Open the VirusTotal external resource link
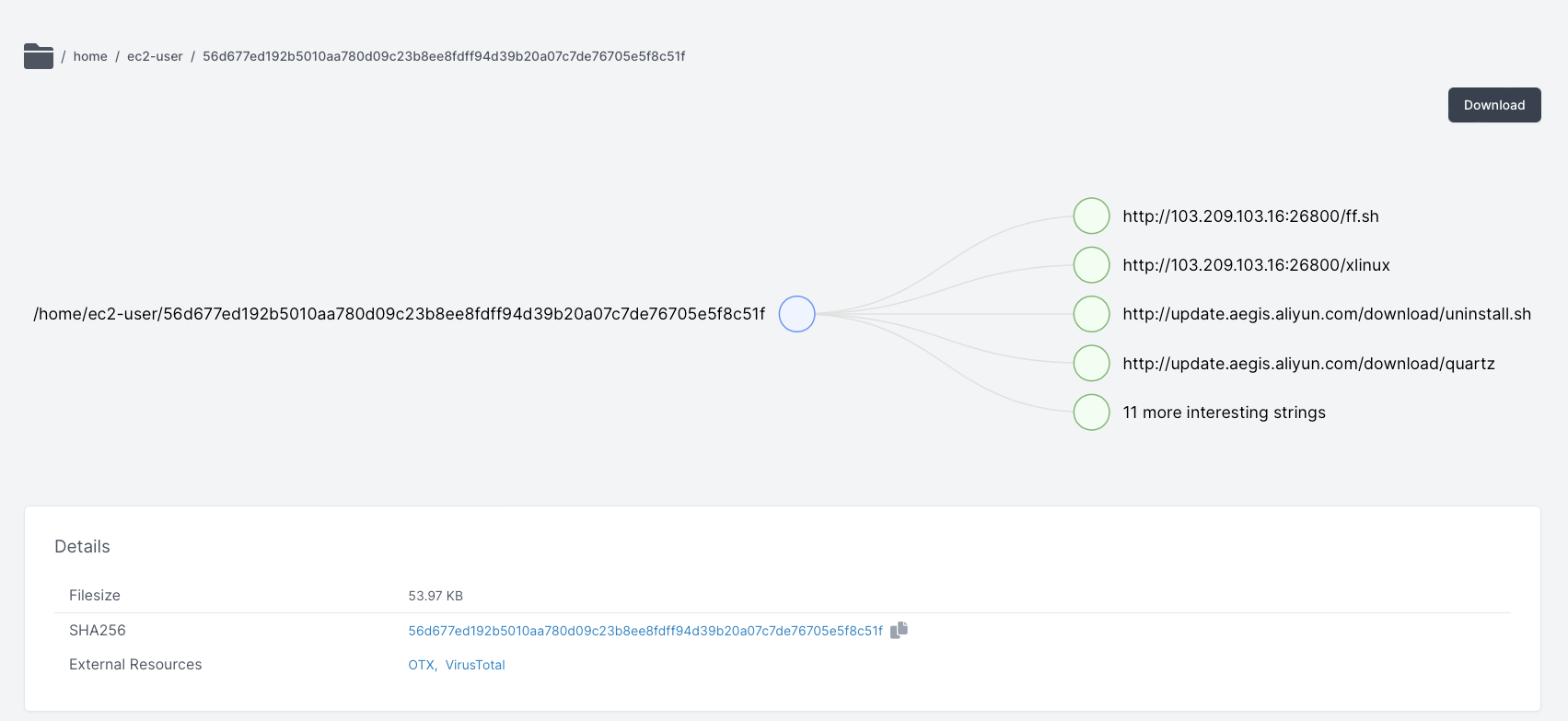This screenshot has width=1568, height=721. (475, 665)
